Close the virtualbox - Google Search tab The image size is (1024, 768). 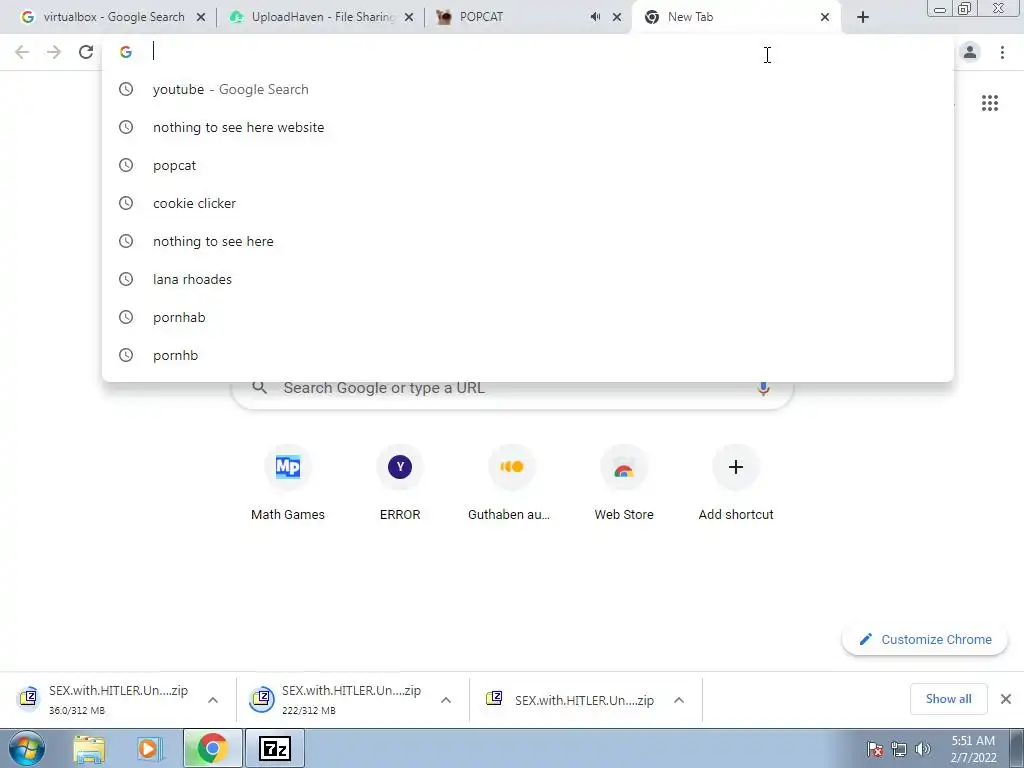pyautogui.click(x=200, y=17)
